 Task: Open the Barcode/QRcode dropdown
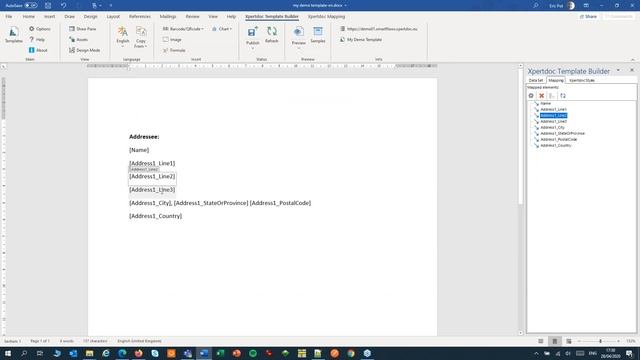pyautogui.click(x=183, y=29)
